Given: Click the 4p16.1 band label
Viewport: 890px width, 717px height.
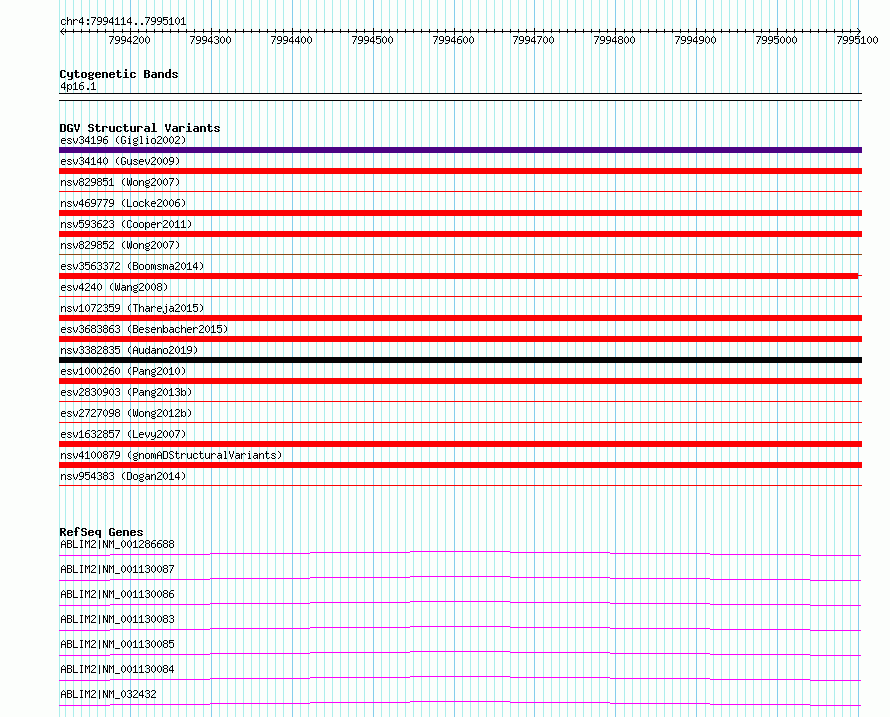Looking at the screenshot, I should (x=78, y=86).
